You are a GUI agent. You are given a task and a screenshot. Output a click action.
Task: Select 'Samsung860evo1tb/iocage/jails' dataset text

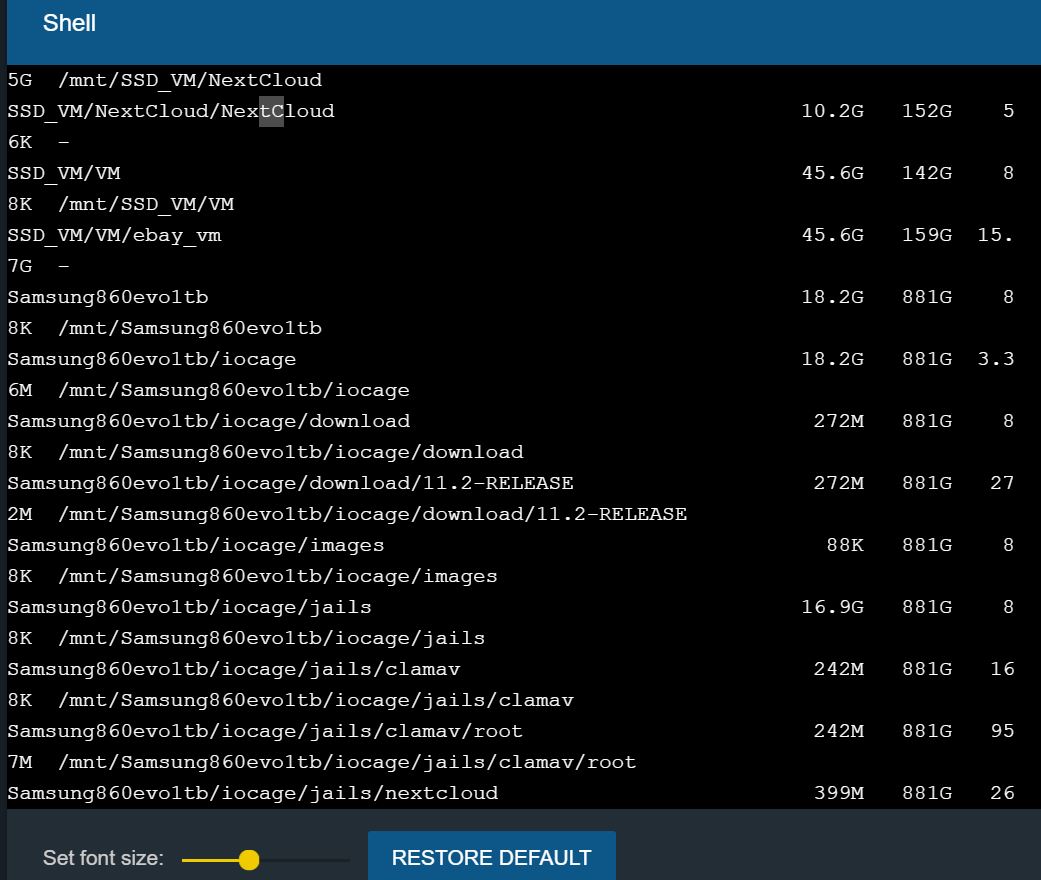pos(189,607)
